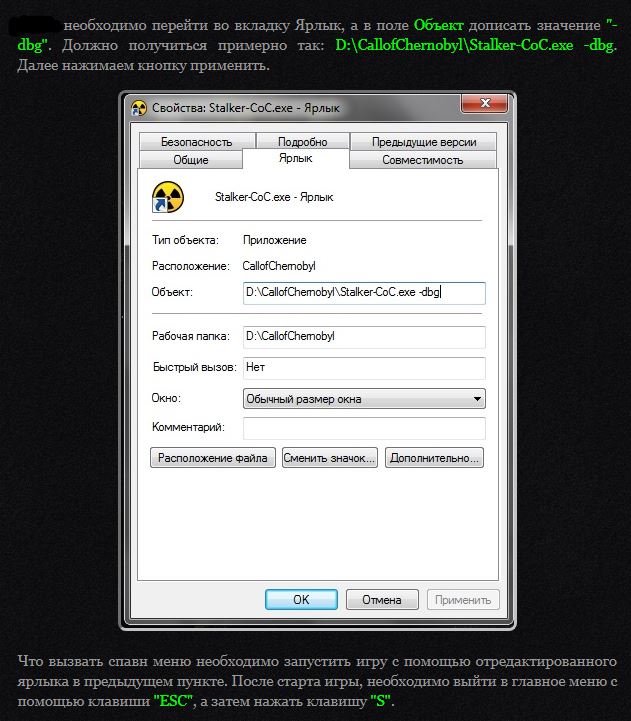Click the green Объект word in article

438,25
